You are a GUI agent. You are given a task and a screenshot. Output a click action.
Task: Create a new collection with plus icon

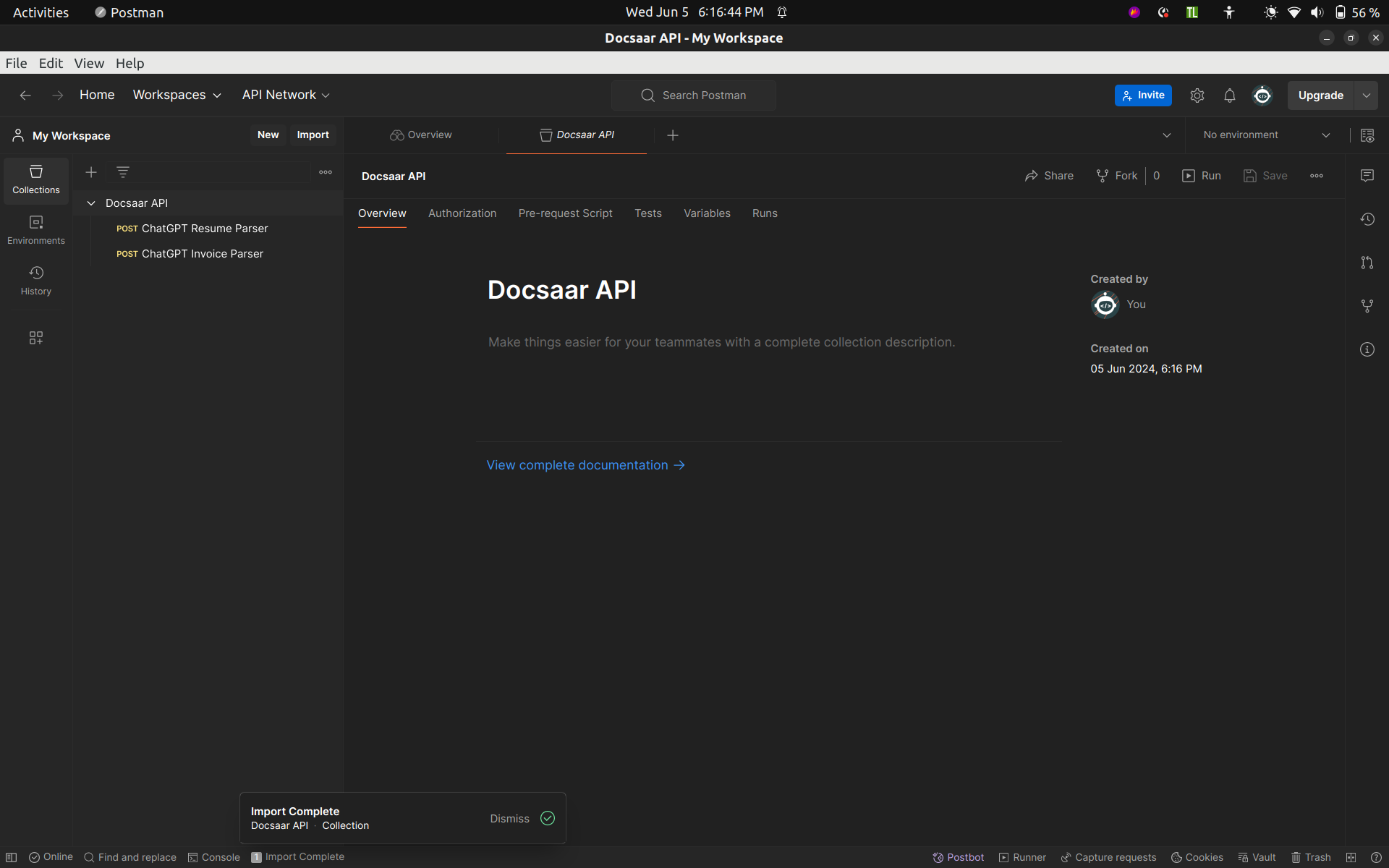[x=91, y=172]
